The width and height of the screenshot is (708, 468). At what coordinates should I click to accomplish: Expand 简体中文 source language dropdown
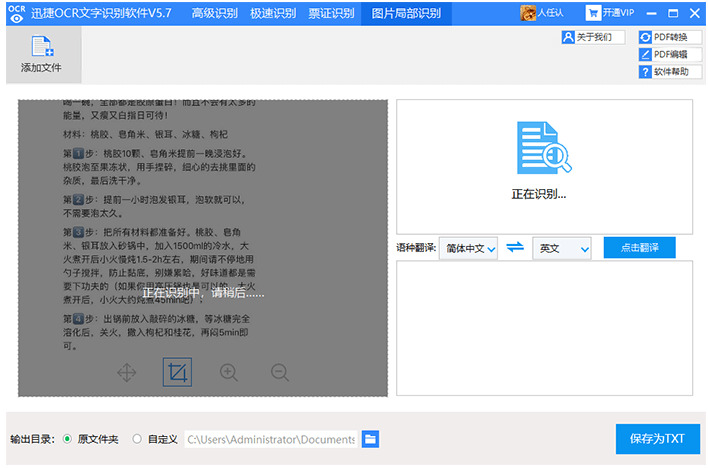pos(468,248)
